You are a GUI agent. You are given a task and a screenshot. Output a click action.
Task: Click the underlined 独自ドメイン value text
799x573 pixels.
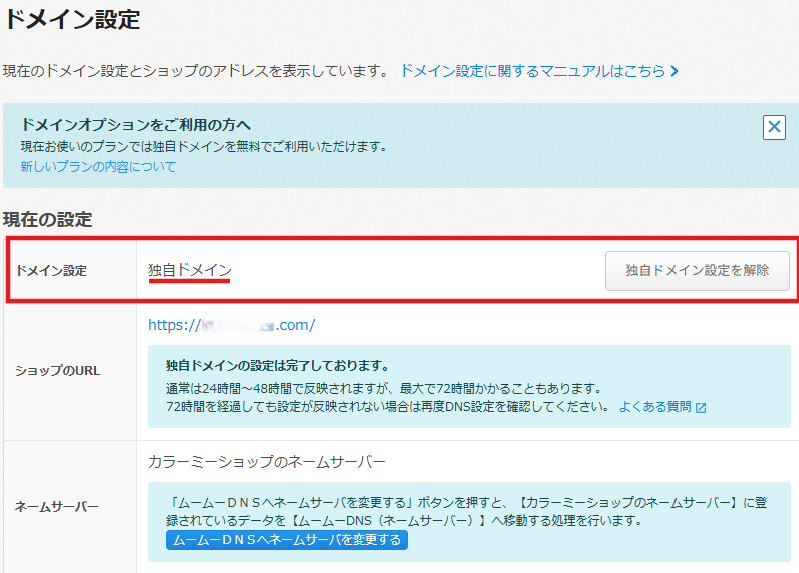point(189,270)
